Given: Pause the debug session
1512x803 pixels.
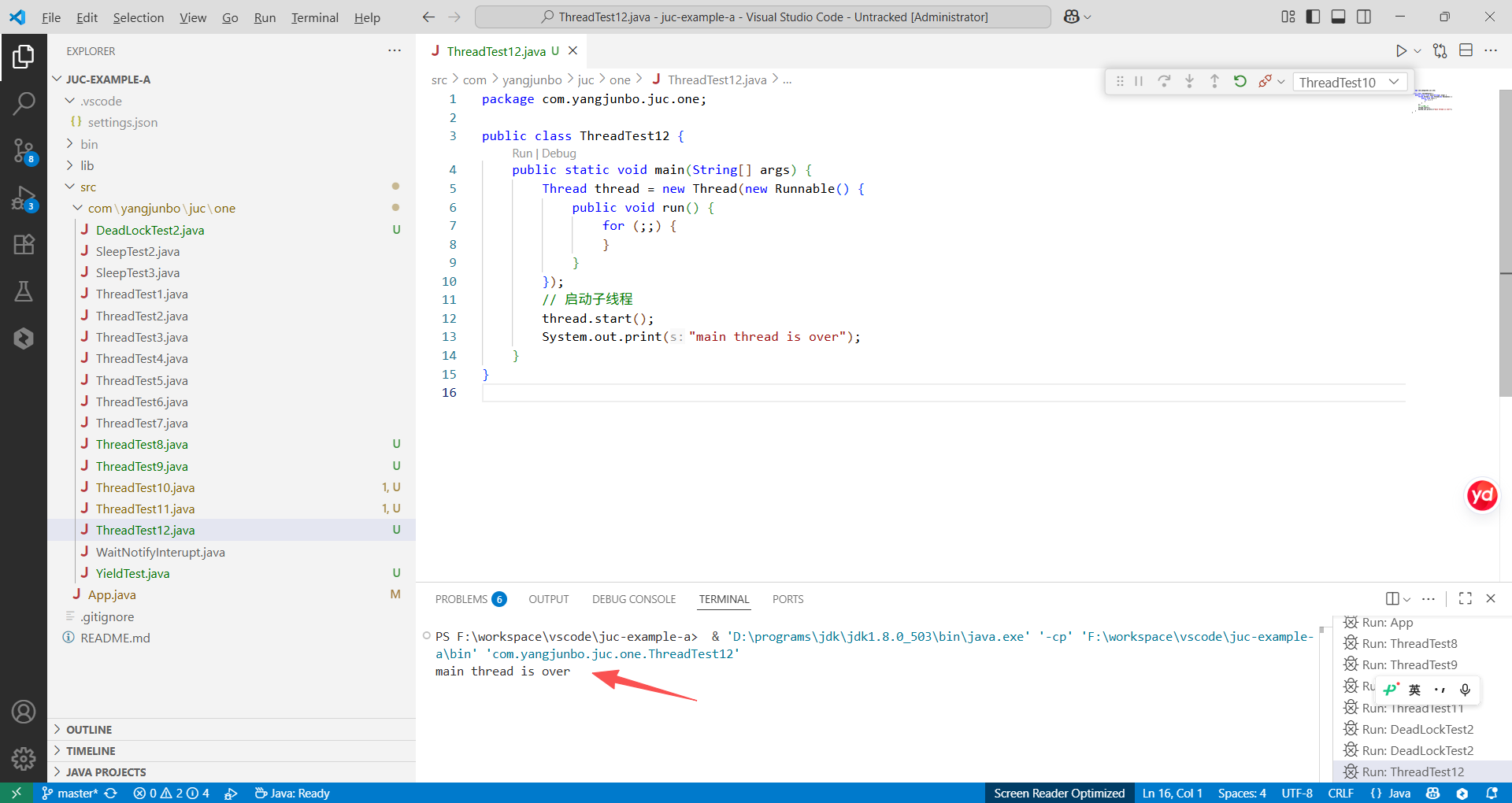Looking at the screenshot, I should pos(1139,81).
